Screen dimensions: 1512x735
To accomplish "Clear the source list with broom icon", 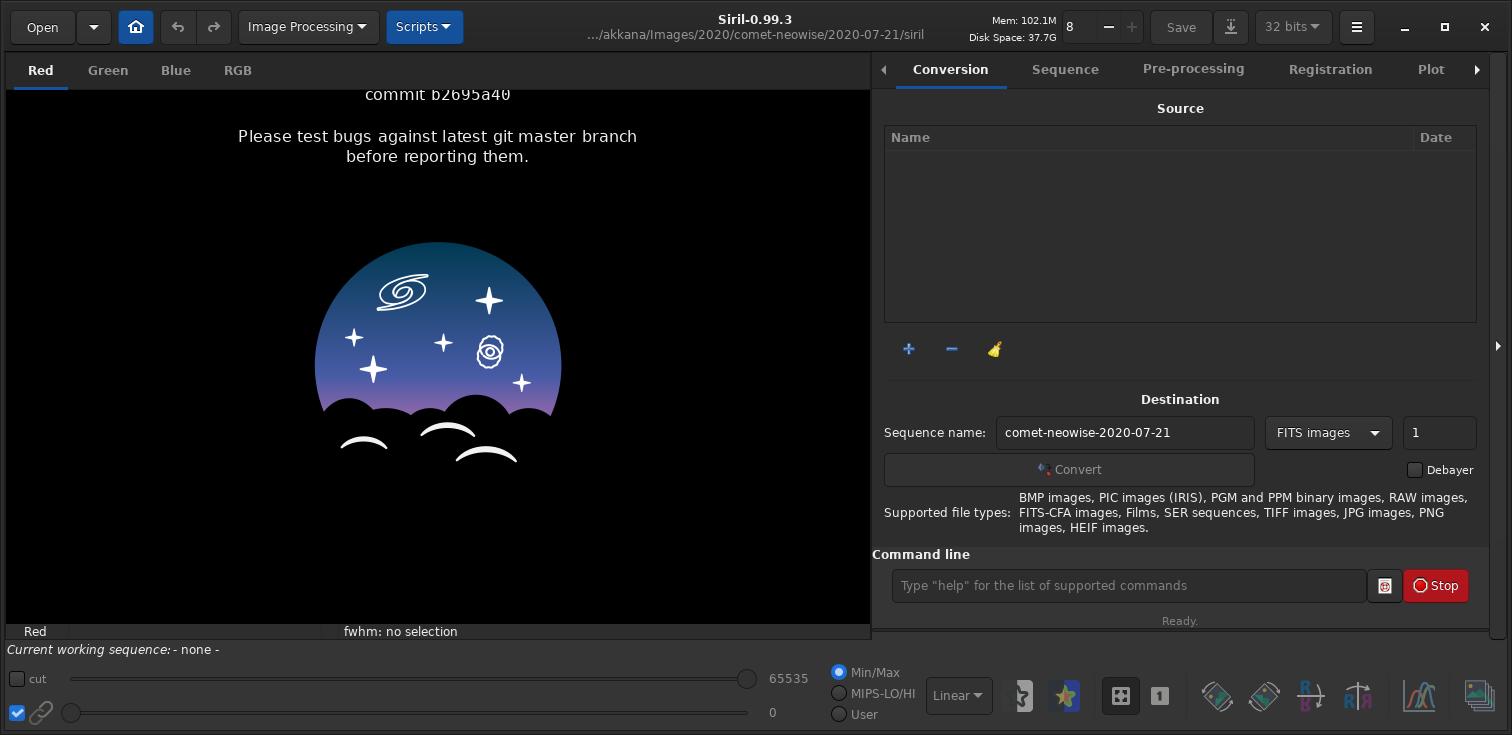I will 994,349.
